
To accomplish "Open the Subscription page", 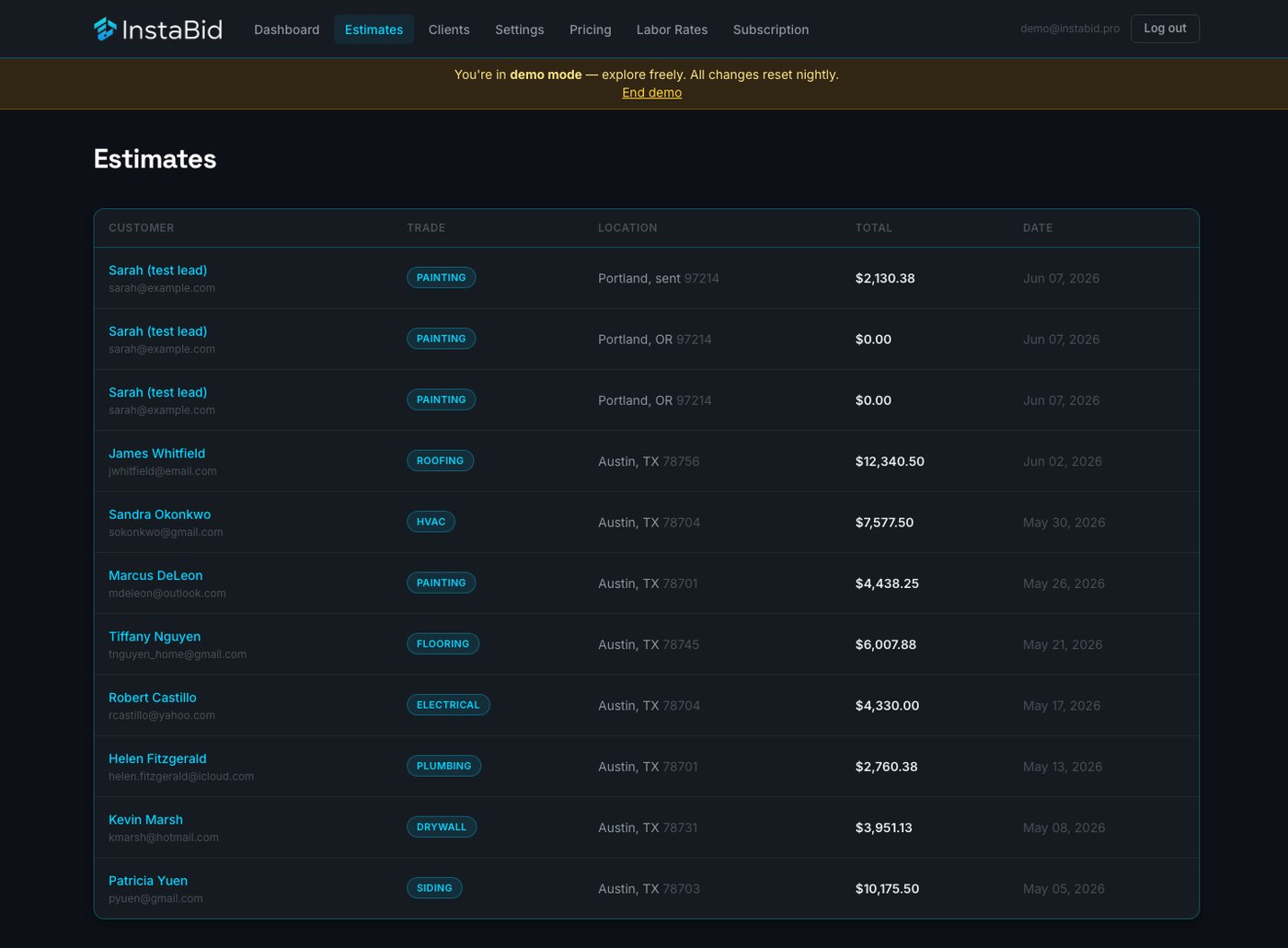I will coord(771,29).
